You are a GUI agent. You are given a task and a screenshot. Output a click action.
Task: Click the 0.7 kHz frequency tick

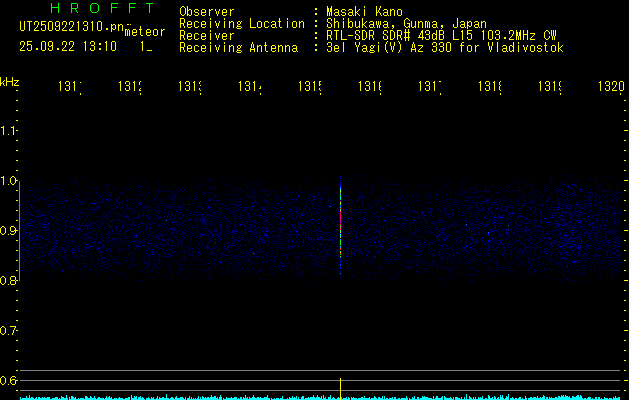[x=9, y=331]
